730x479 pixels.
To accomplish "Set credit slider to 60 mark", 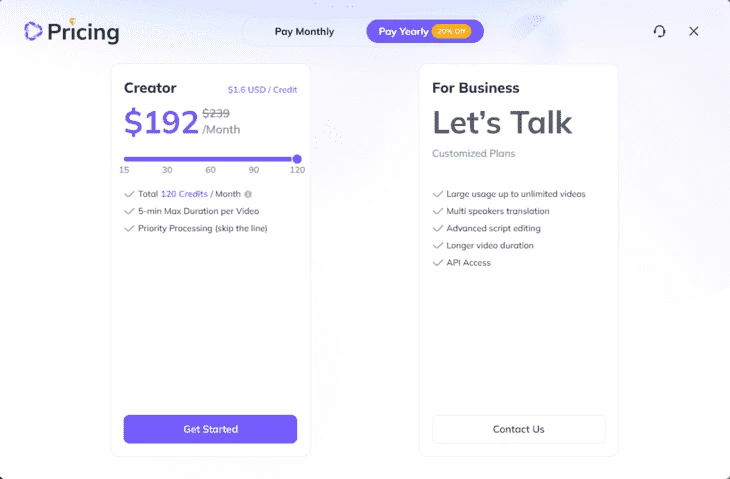I will pos(210,159).
